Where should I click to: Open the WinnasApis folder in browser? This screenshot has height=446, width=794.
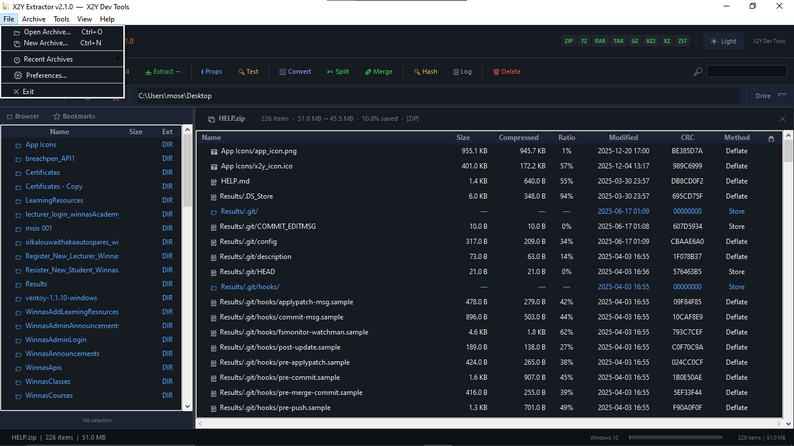[44, 368]
